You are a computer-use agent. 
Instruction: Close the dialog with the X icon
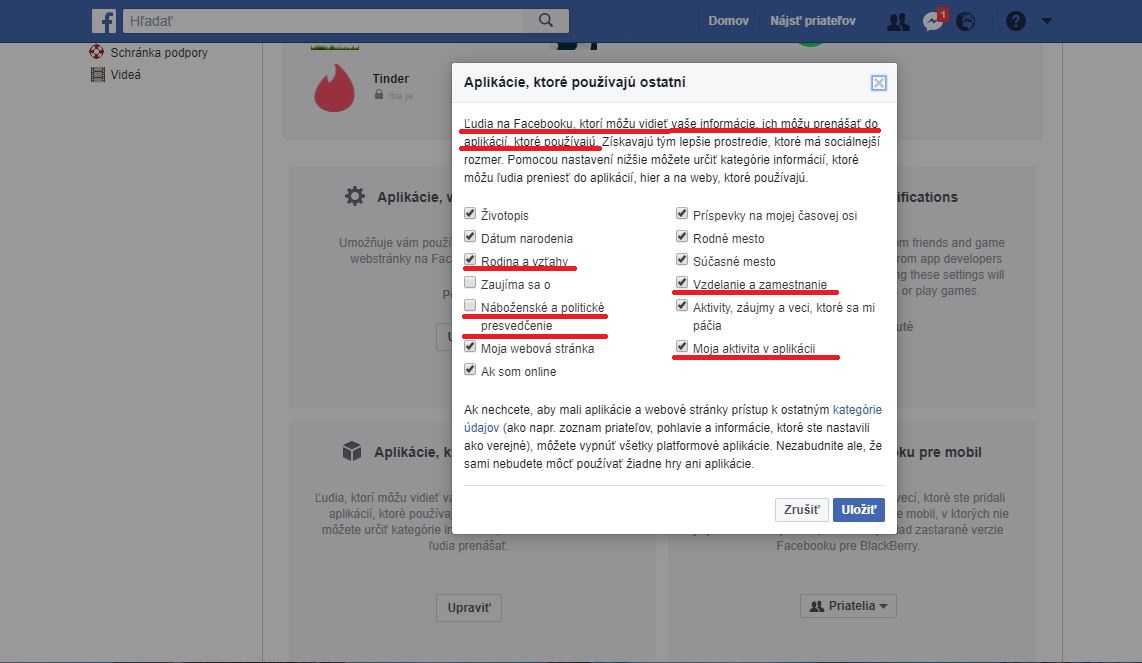878,83
